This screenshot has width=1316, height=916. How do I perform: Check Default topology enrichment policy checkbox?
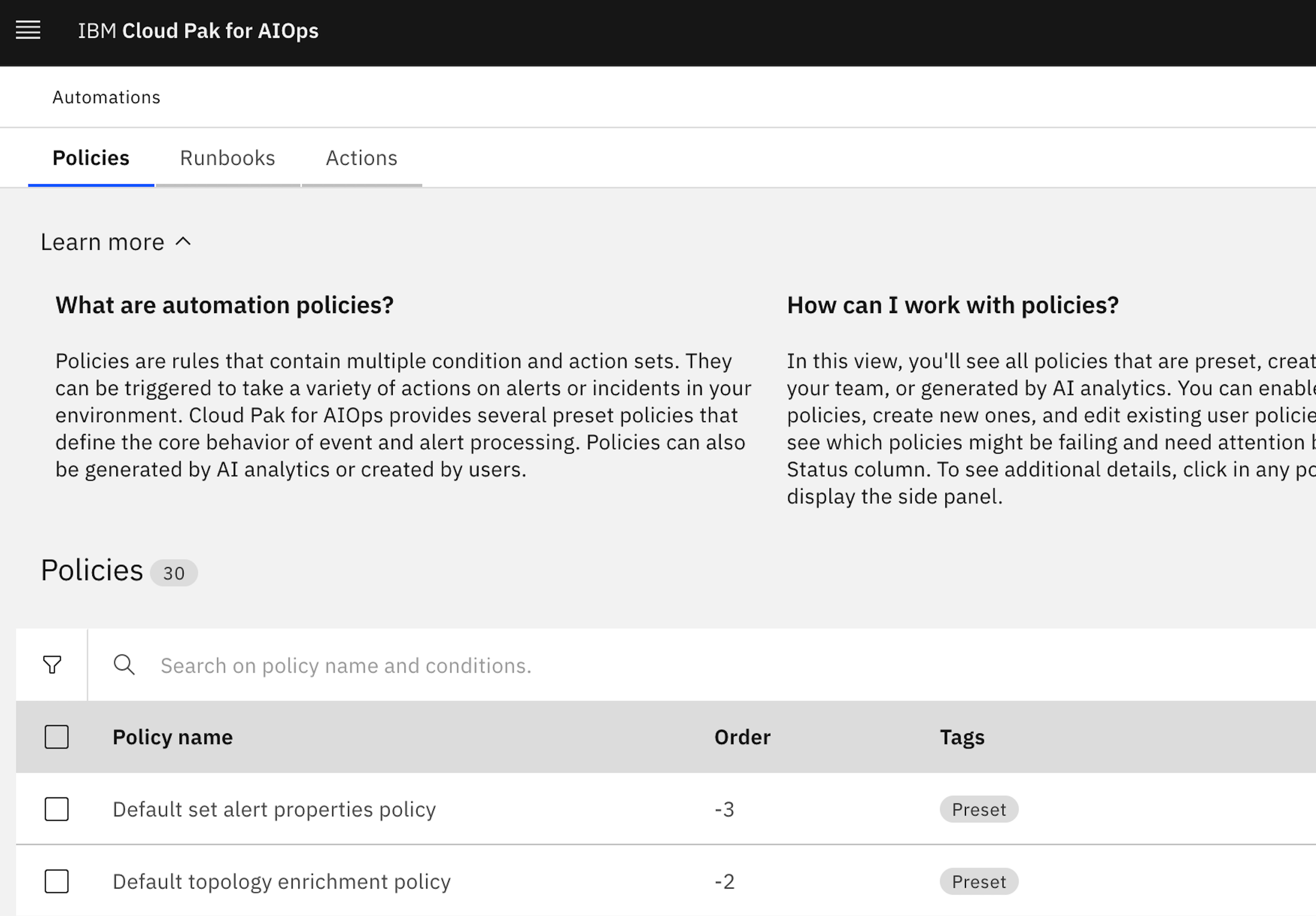[57, 882]
